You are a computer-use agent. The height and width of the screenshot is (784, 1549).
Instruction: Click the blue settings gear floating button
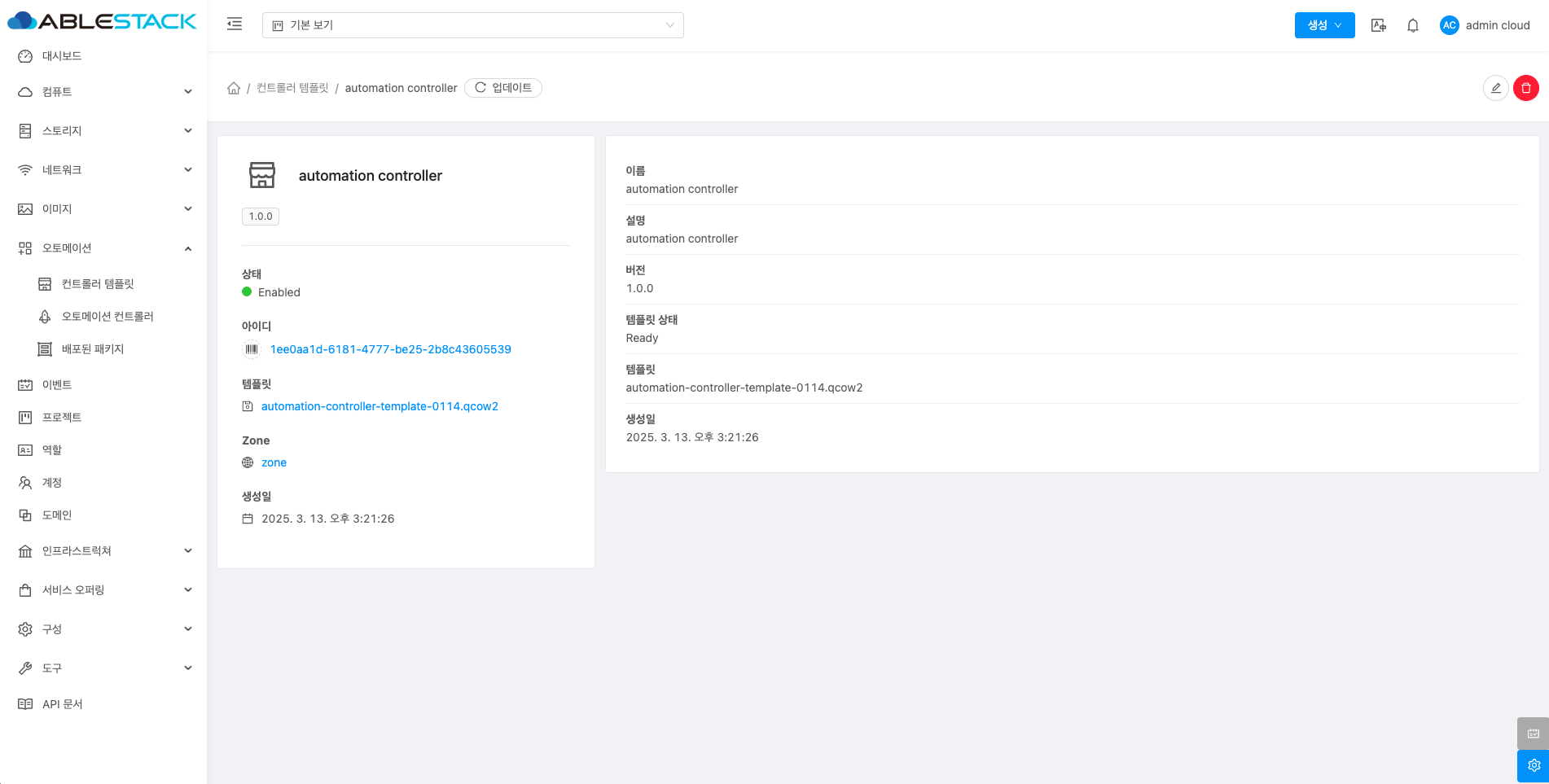1534,765
